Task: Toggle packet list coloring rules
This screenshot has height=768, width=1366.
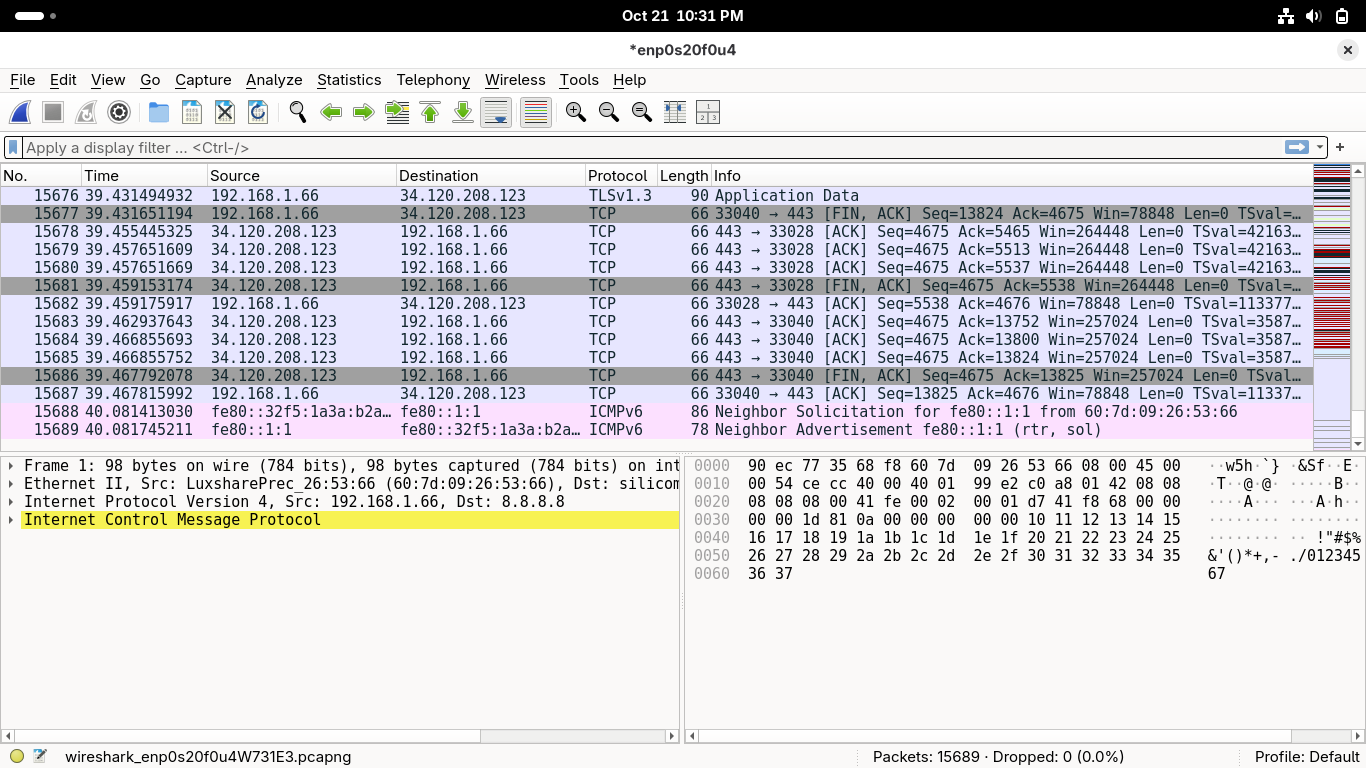Action: pos(536,113)
